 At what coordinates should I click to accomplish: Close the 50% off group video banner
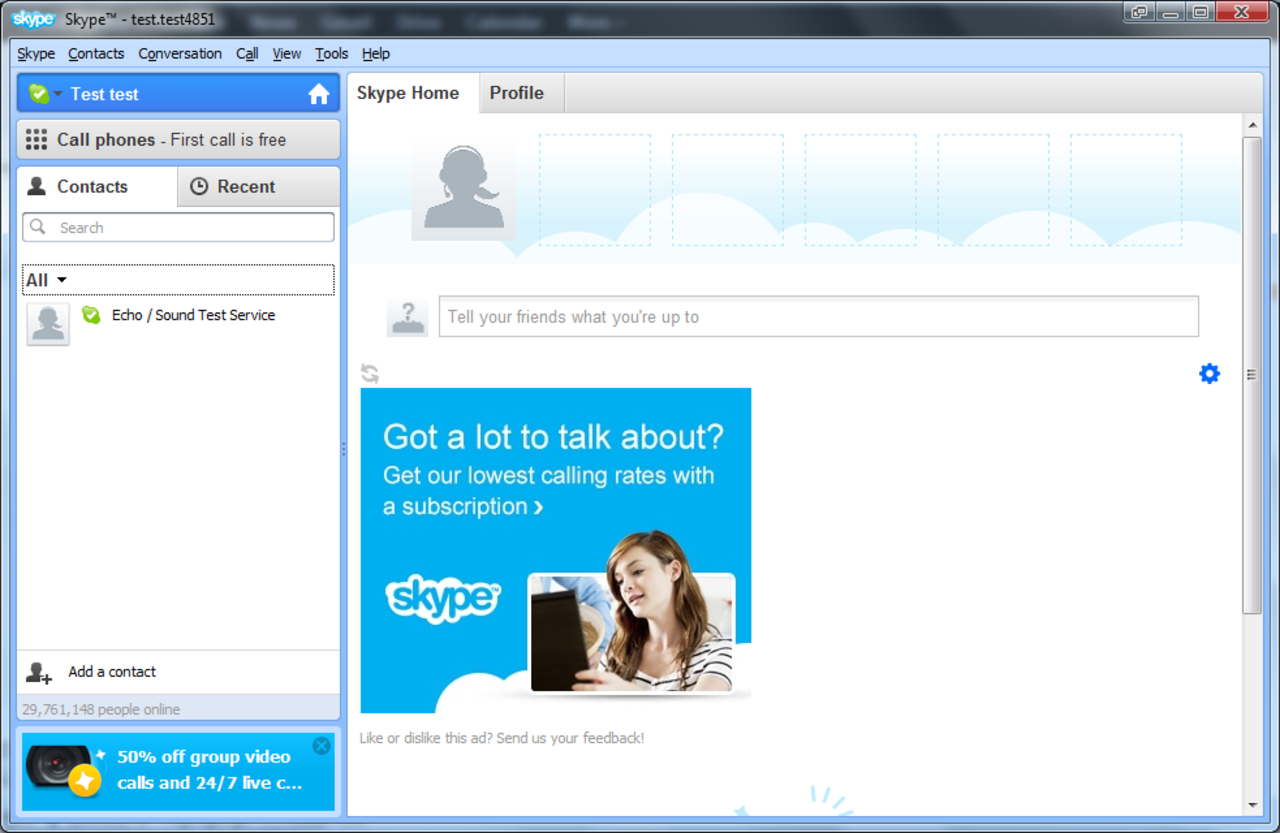pos(321,746)
